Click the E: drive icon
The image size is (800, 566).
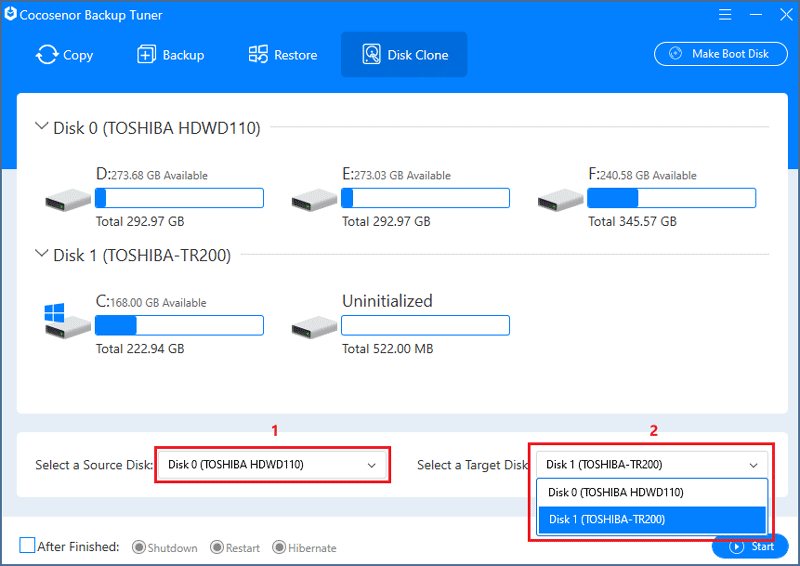click(314, 200)
